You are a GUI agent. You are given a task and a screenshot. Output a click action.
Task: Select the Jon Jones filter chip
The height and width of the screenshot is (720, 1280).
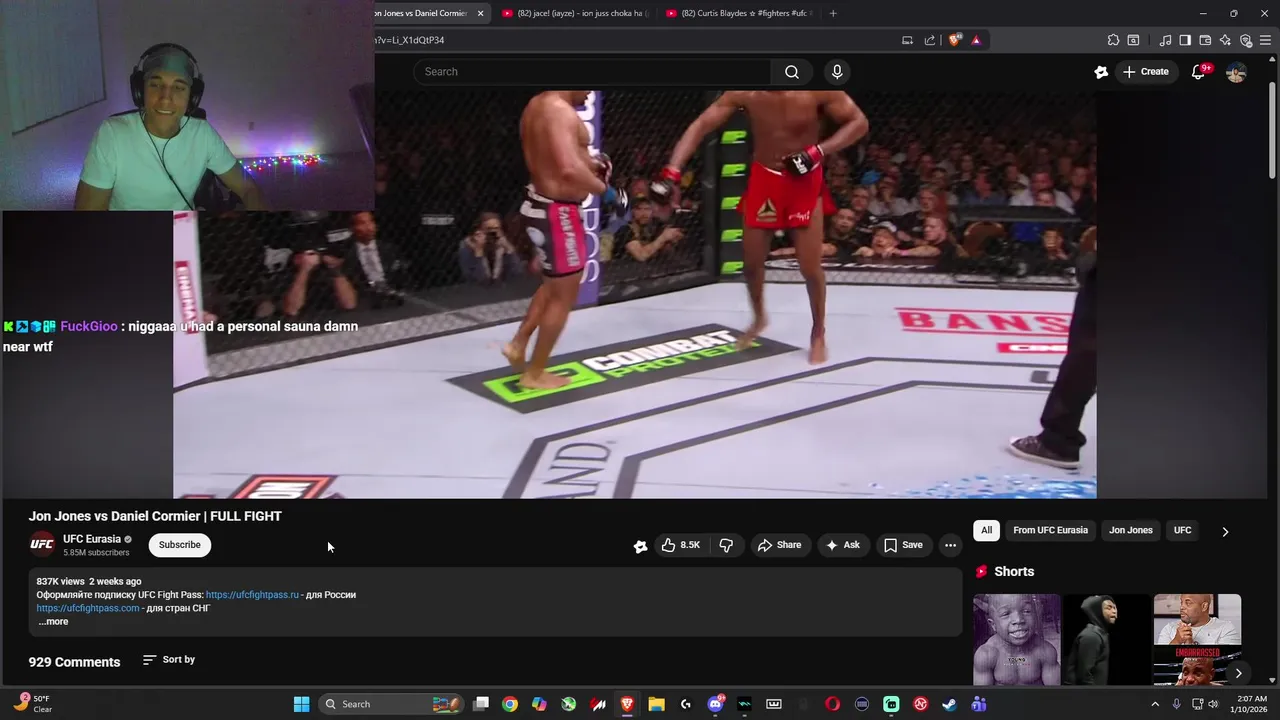click(x=1131, y=530)
